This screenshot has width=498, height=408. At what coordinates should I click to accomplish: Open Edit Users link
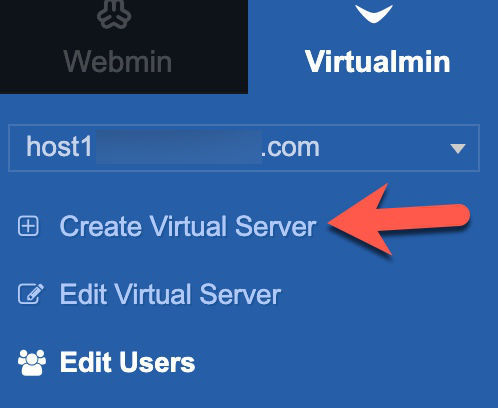(x=127, y=362)
